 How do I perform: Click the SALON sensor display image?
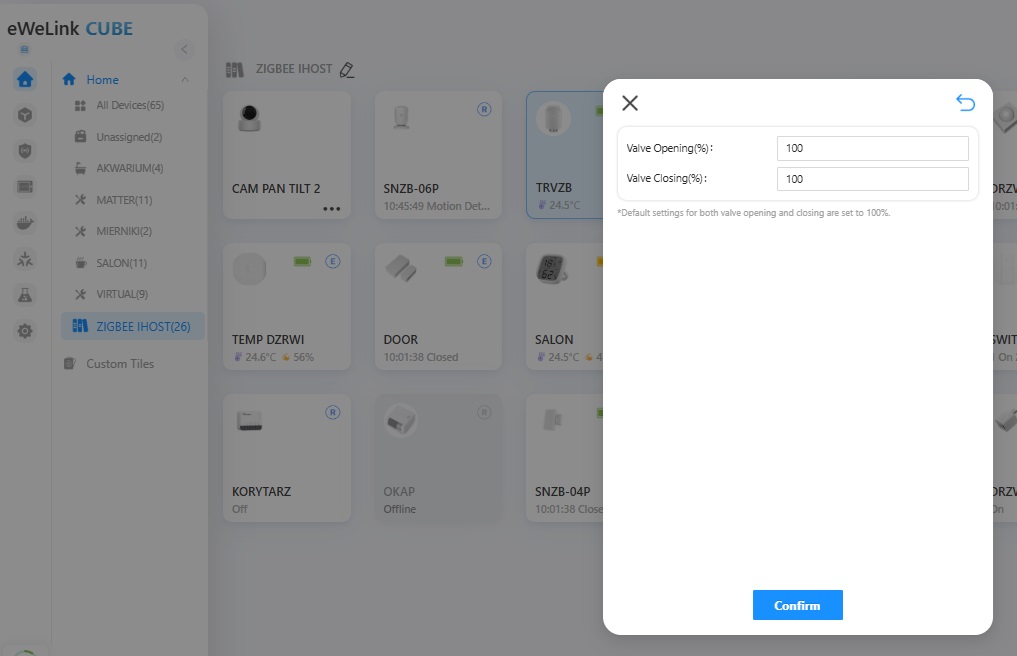pos(552,269)
